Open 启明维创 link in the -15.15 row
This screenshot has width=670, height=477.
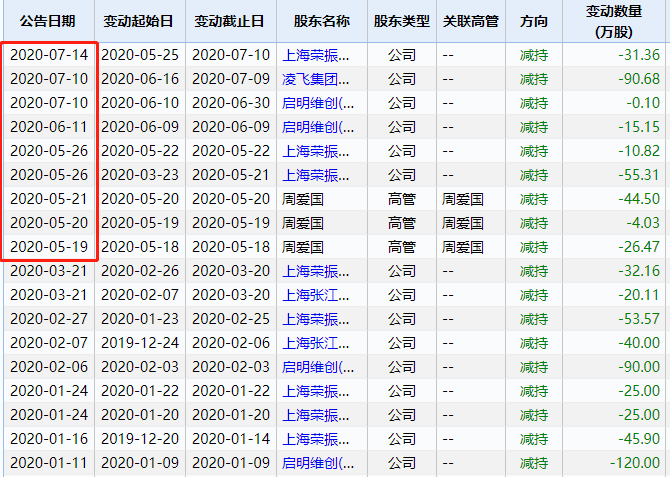pos(318,127)
